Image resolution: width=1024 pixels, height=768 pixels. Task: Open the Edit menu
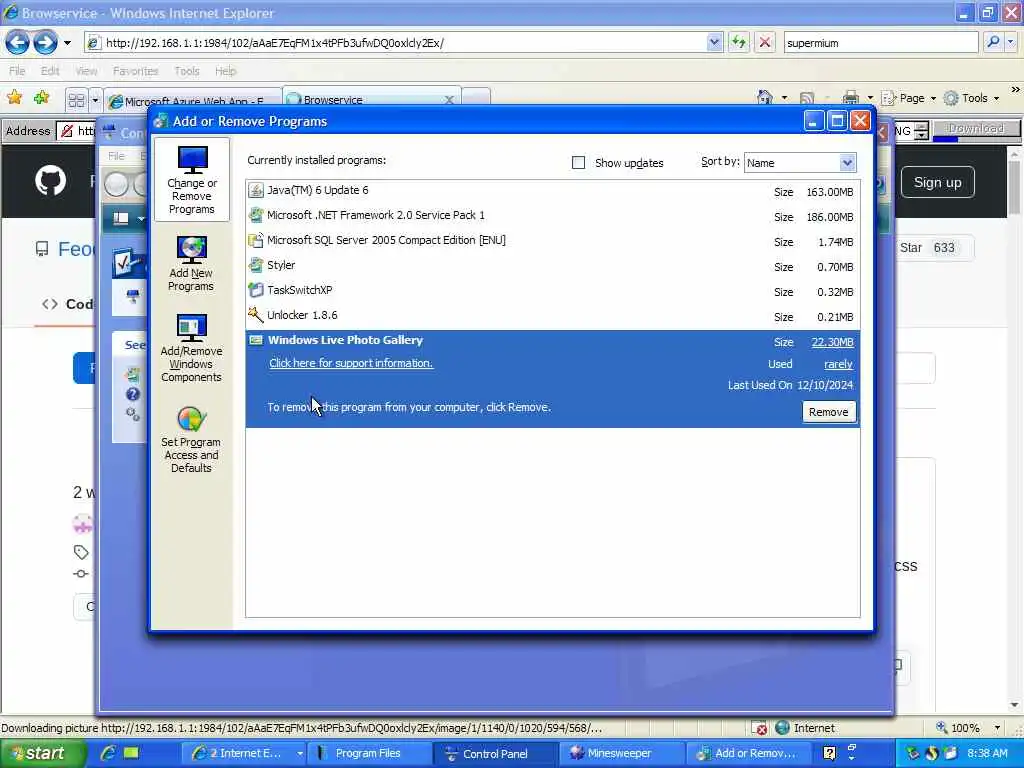[50, 71]
